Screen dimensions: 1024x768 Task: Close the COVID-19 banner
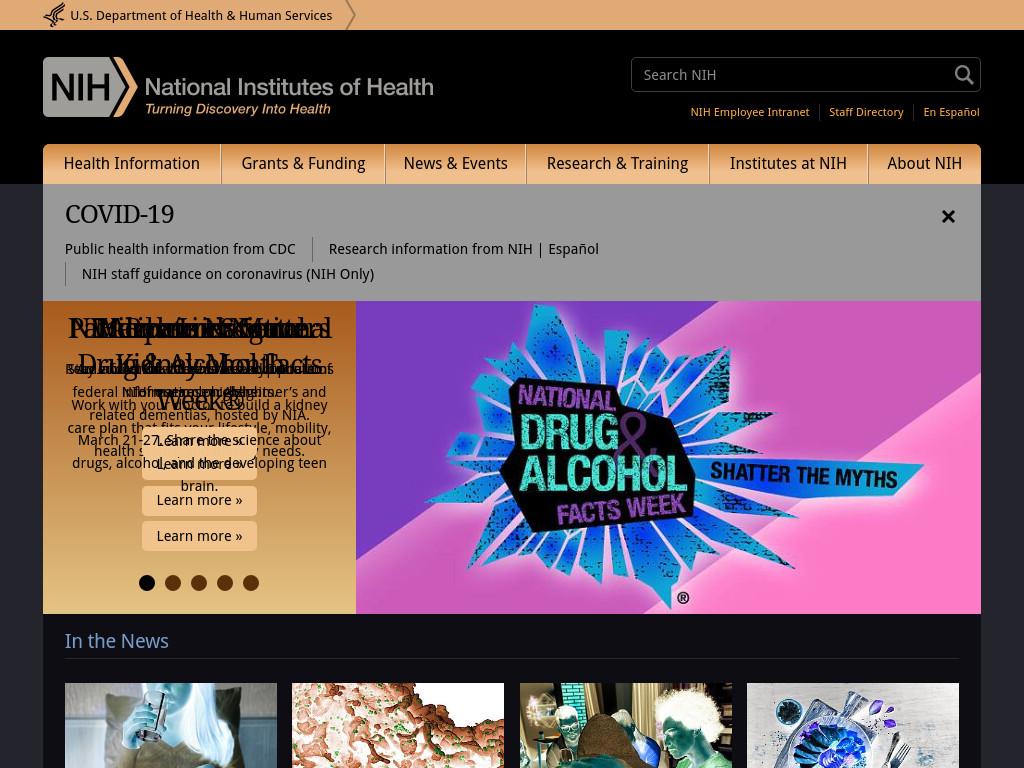click(948, 216)
